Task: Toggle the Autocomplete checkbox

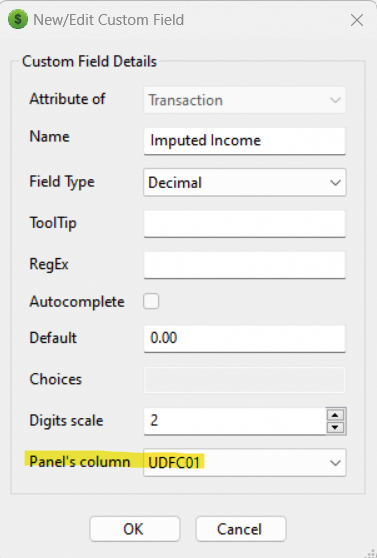Action: pos(151,301)
